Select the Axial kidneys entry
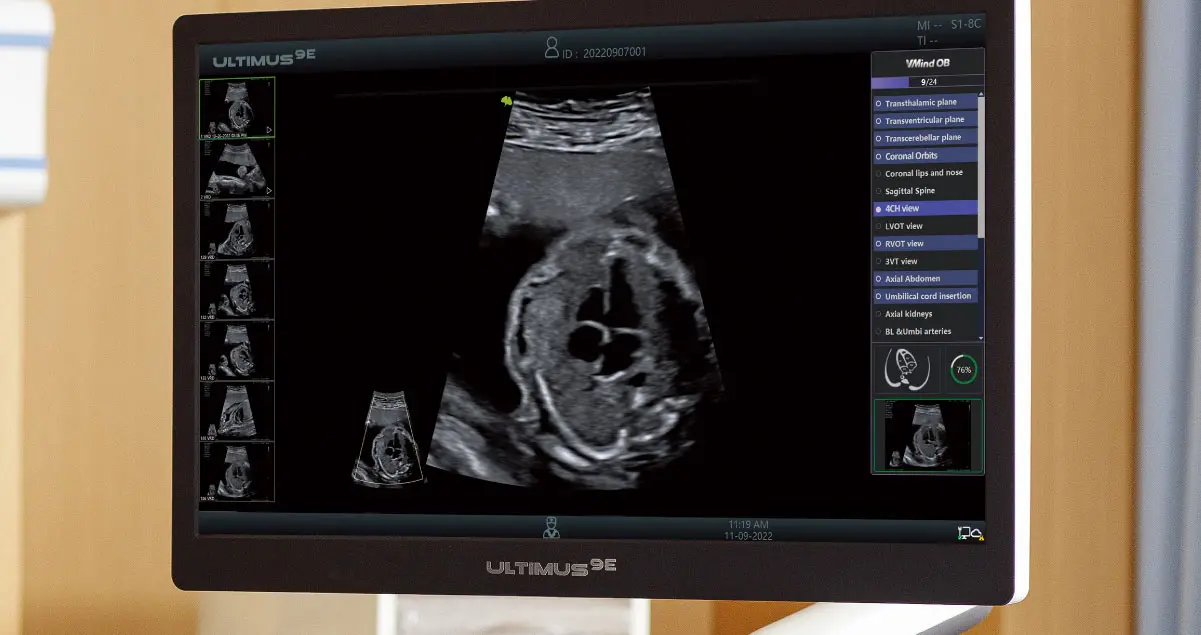This screenshot has width=1201, height=635. pyautogui.click(x=925, y=314)
